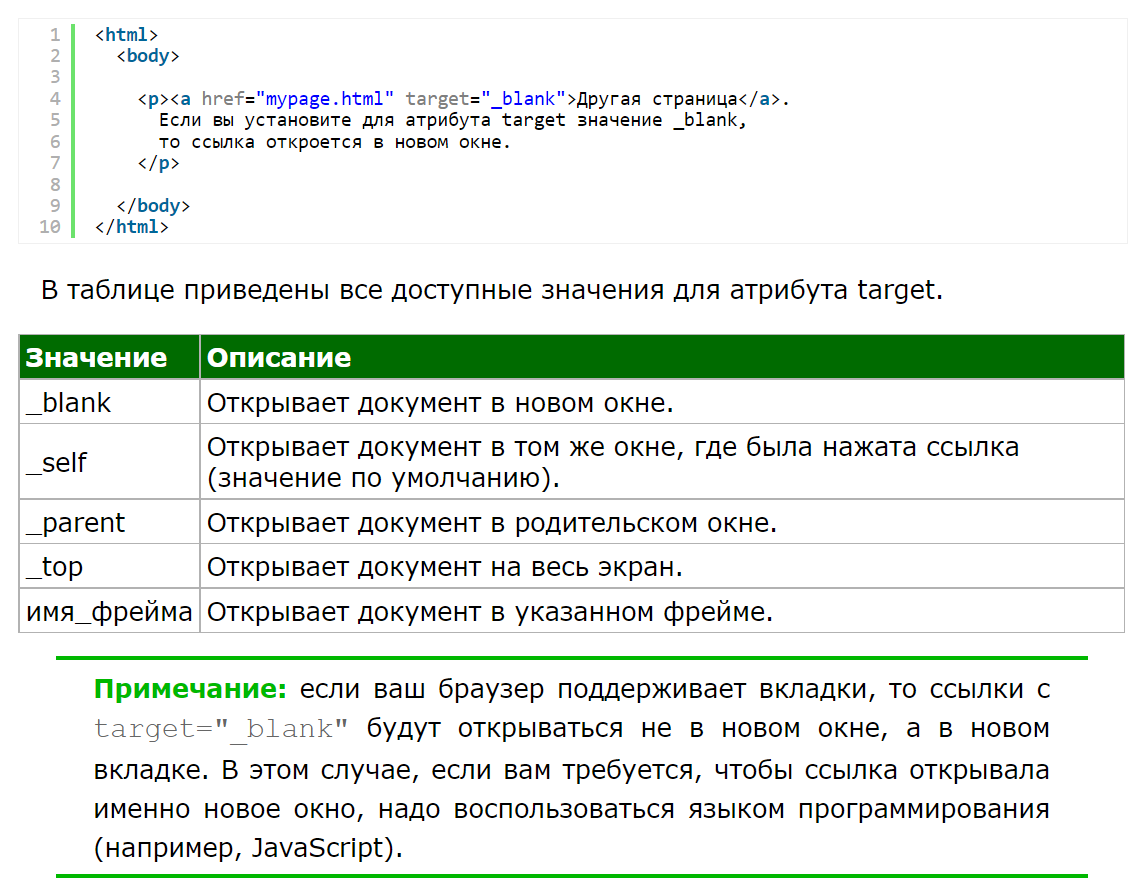The width and height of the screenshot is (1143, 893).
Task: Click "Другая страница" link text in the code
Action: pos(658,98)
